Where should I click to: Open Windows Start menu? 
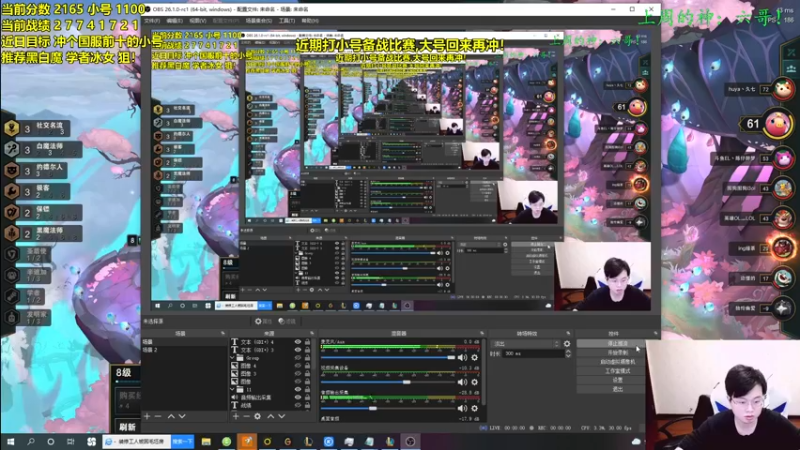[x=10, y=441]
